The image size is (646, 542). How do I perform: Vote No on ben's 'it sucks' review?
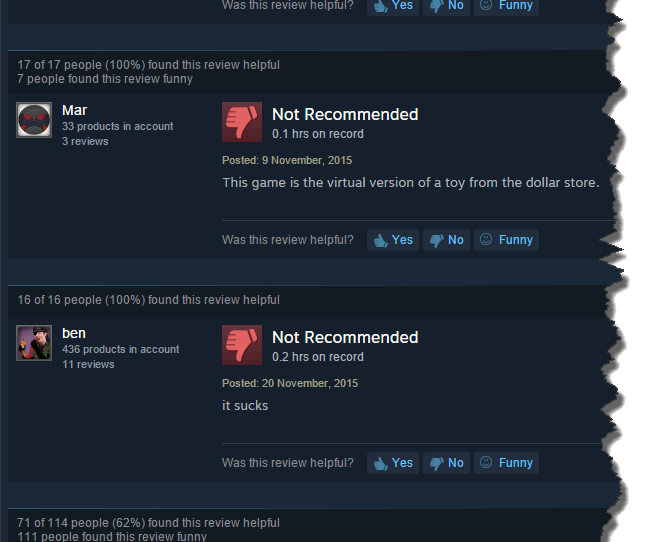tap(446, 463)
